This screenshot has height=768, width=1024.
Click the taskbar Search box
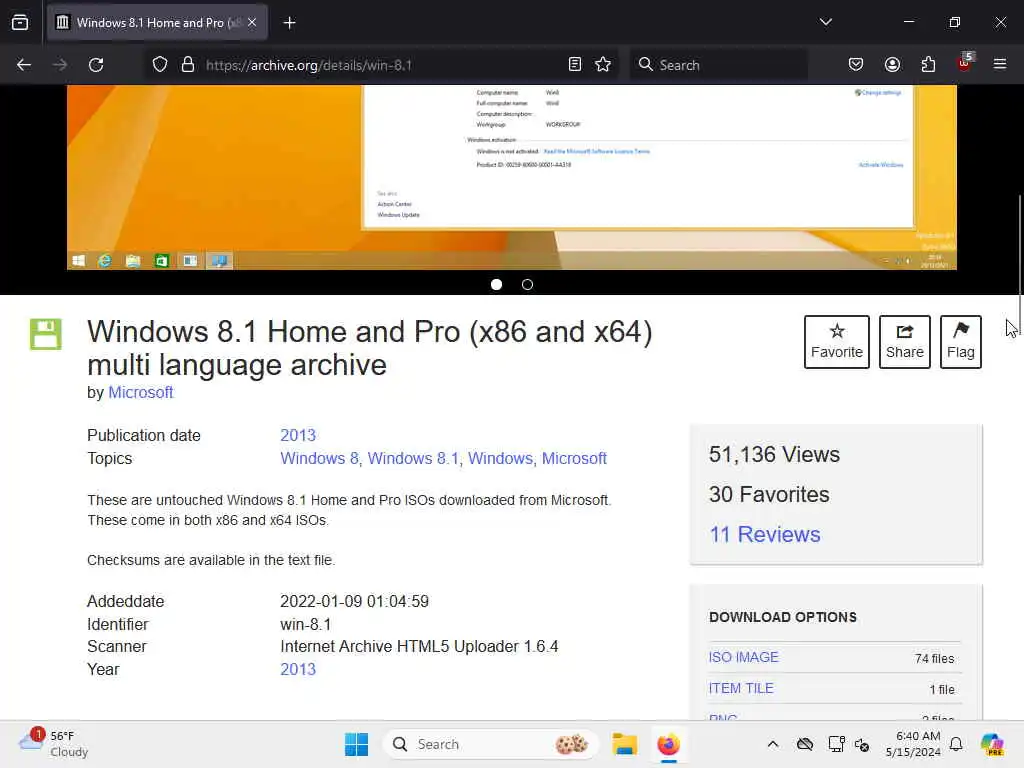click(x=490, y=744)
